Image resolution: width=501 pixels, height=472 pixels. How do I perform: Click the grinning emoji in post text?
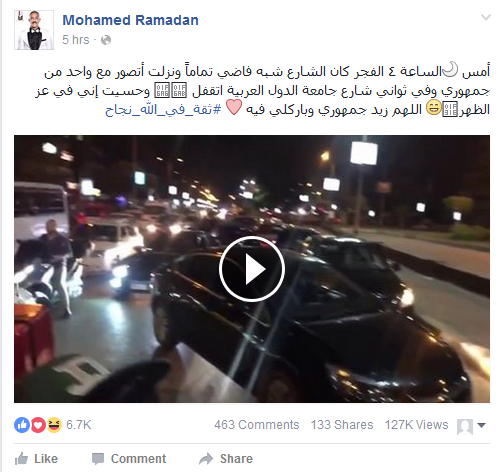tap(434, 108)
